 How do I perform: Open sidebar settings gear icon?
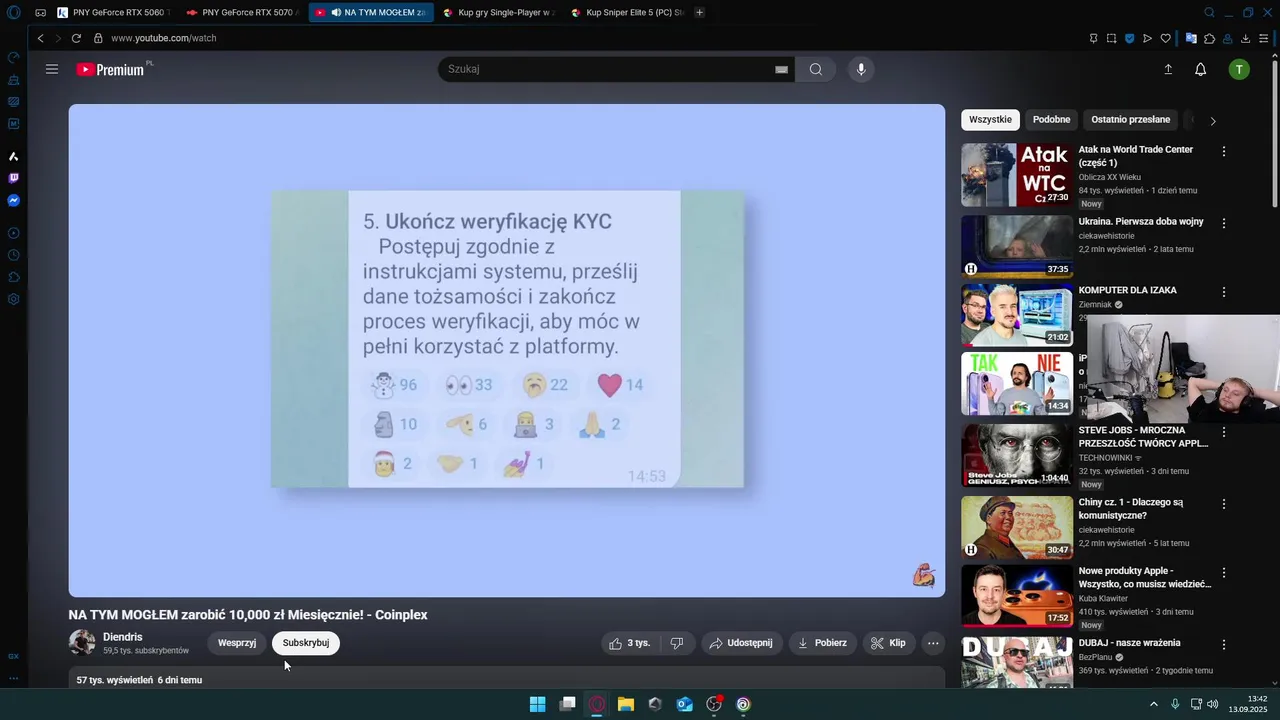point(13,299)
